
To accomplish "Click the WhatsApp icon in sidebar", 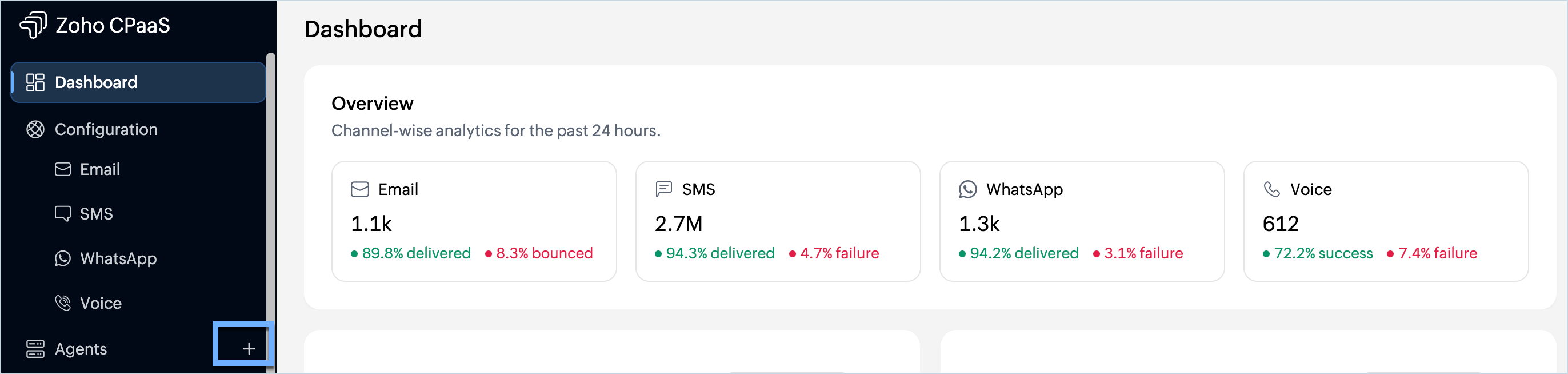I will (63, 258).
